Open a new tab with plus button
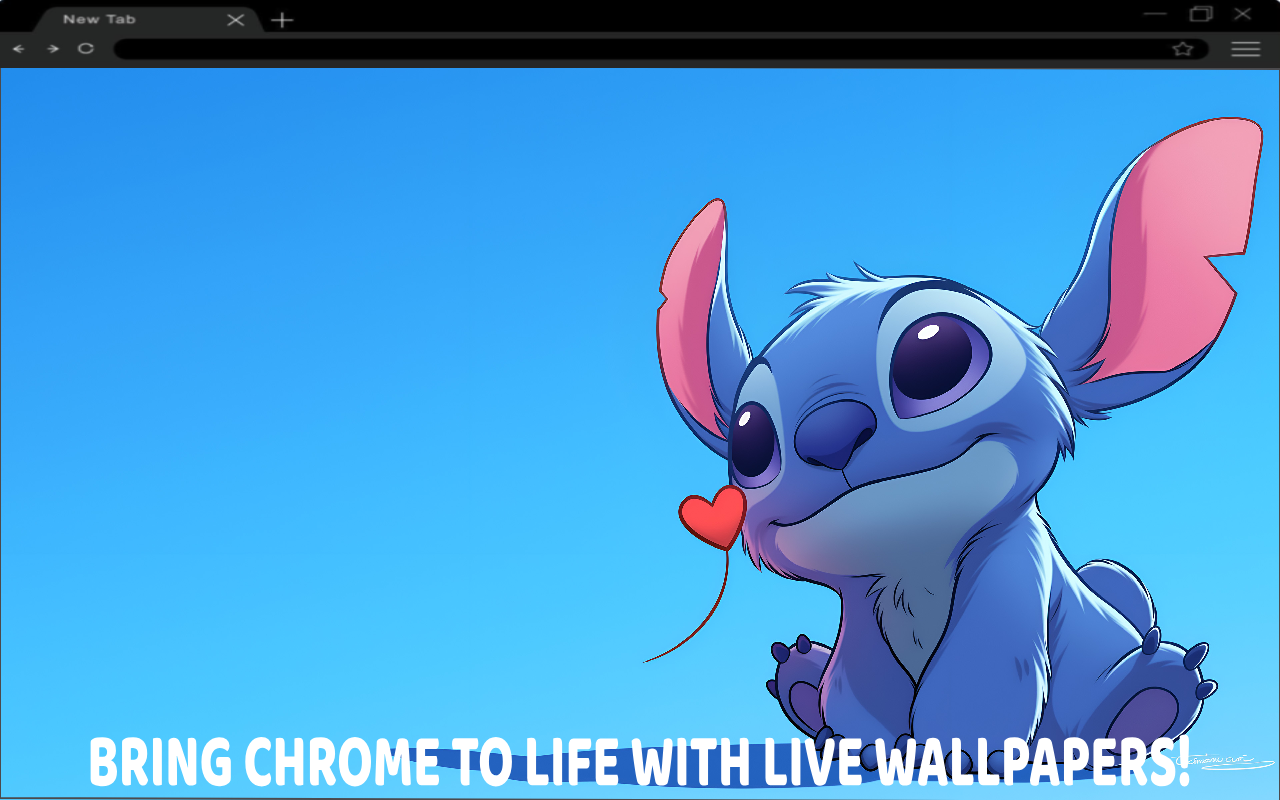The image size is (1280, 800). (283, 19)
